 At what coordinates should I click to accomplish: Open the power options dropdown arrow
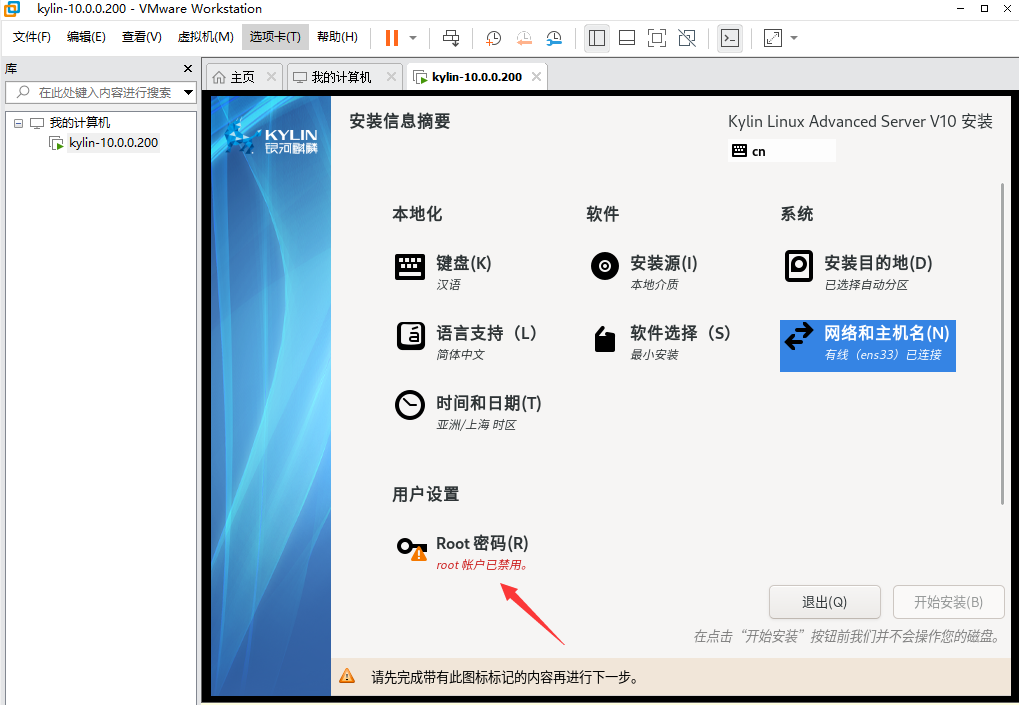coord(413,38)
